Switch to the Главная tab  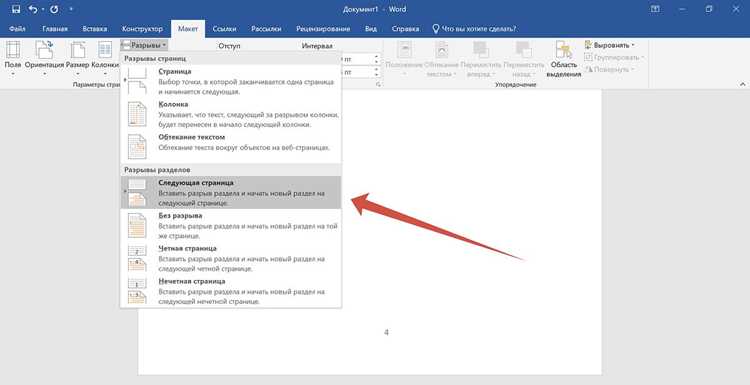tap(55, 29)
